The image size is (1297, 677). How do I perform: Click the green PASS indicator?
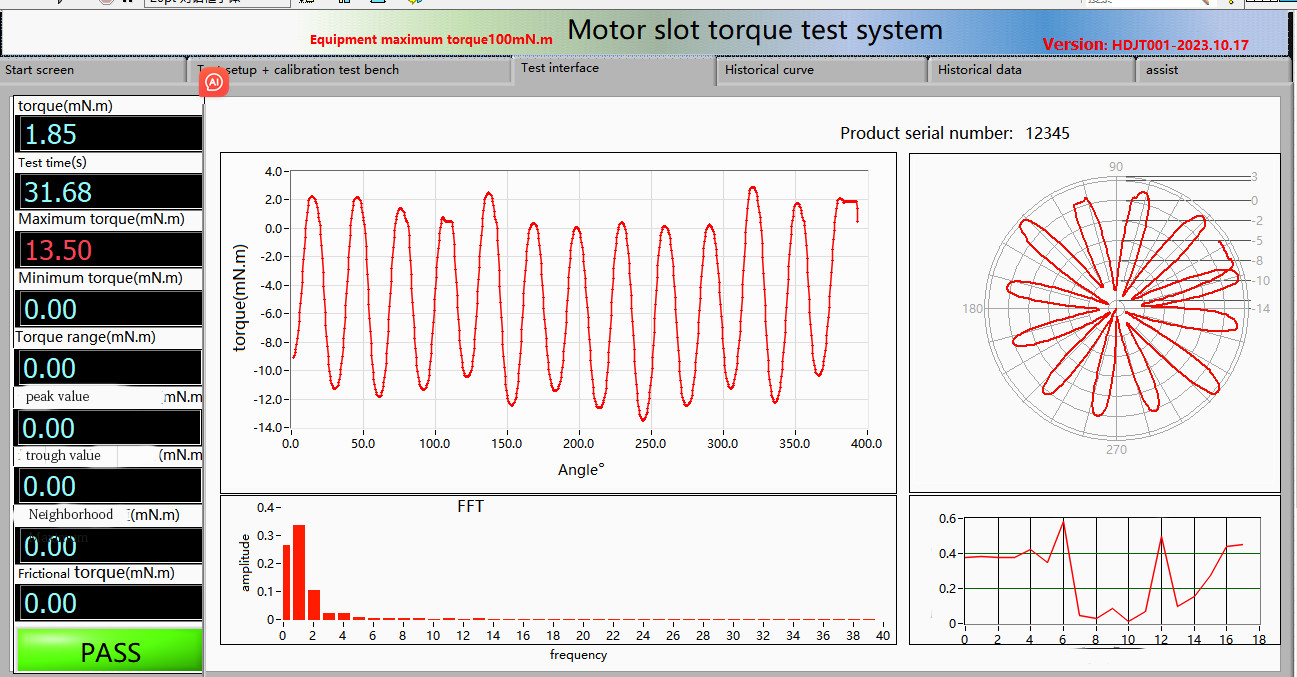click(110, 652)
